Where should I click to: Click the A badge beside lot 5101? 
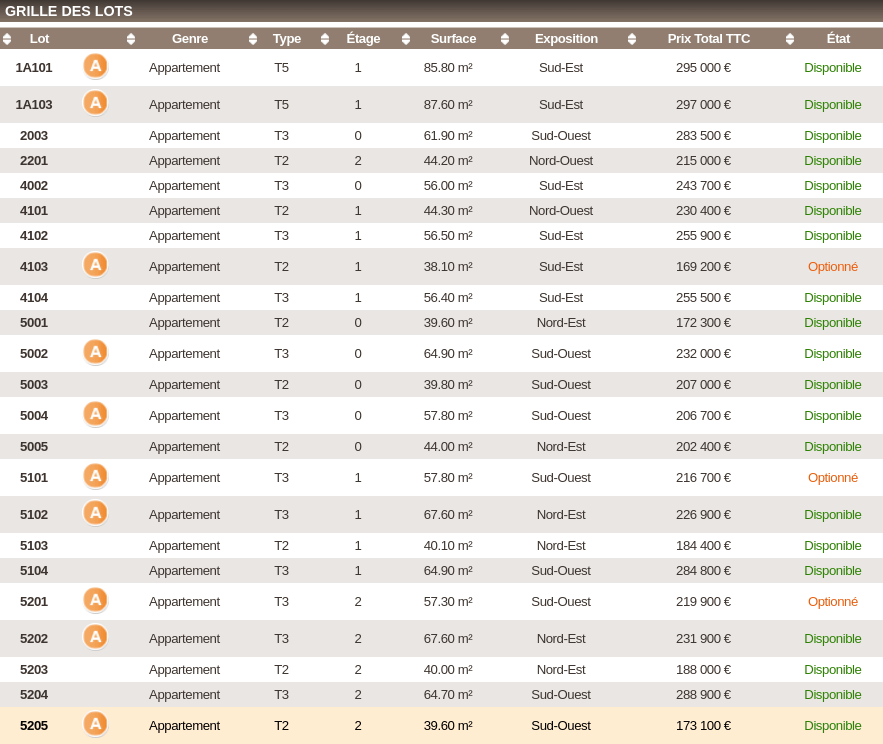click(x=95, y=476)
